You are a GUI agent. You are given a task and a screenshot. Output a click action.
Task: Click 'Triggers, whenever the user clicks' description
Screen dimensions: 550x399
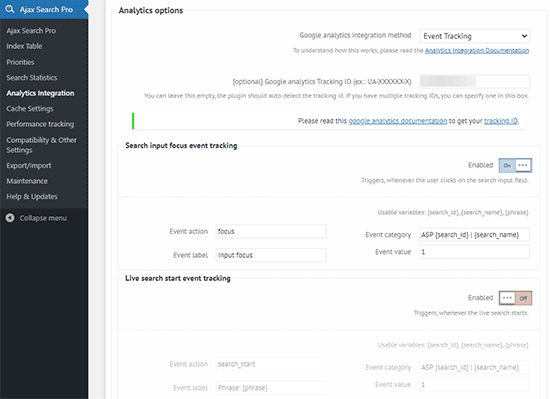point(445,180)
